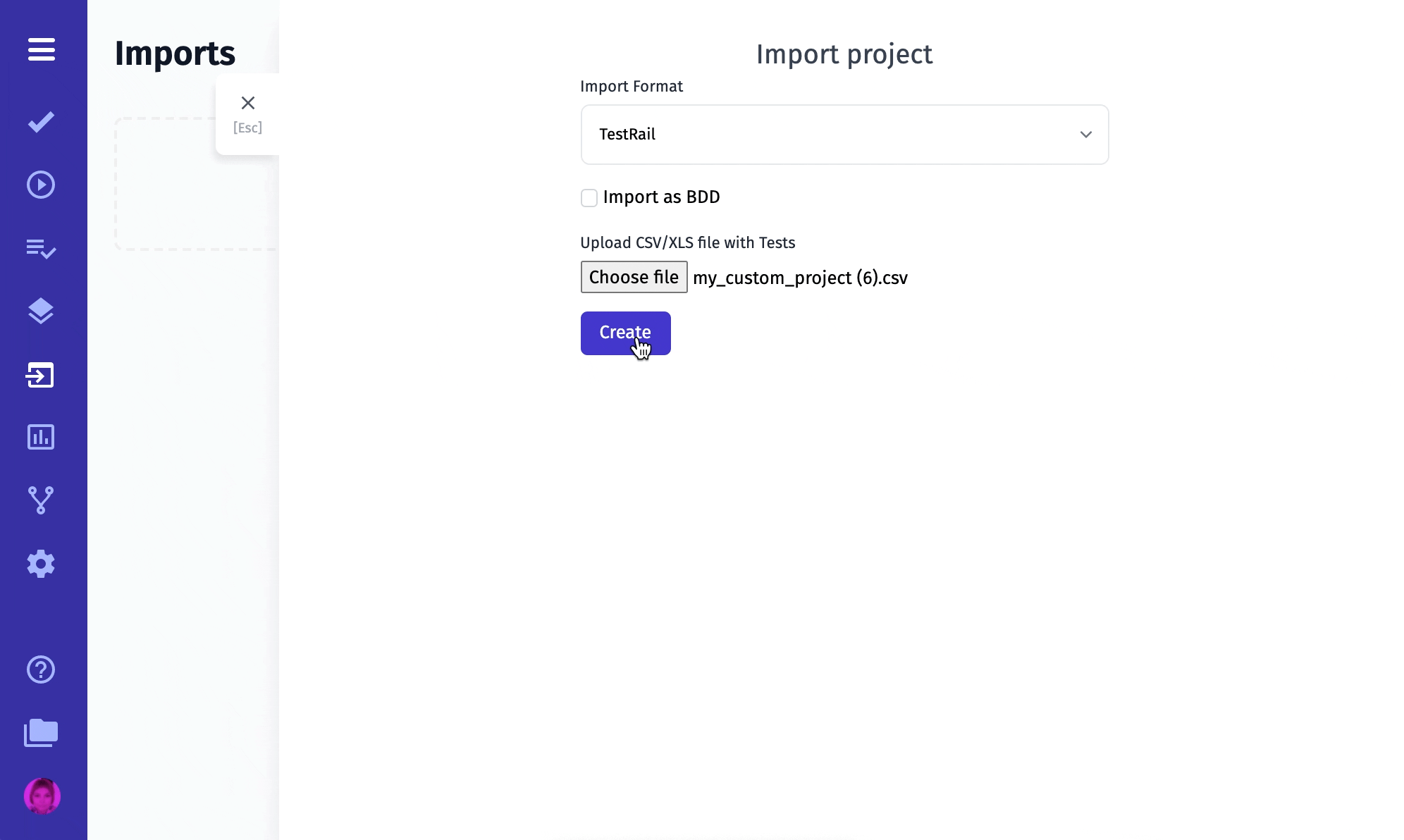This screenshot has width=1404, height=840.
Task: Open the Tests checkmark icon in sidebar
Action: point(42,122)
